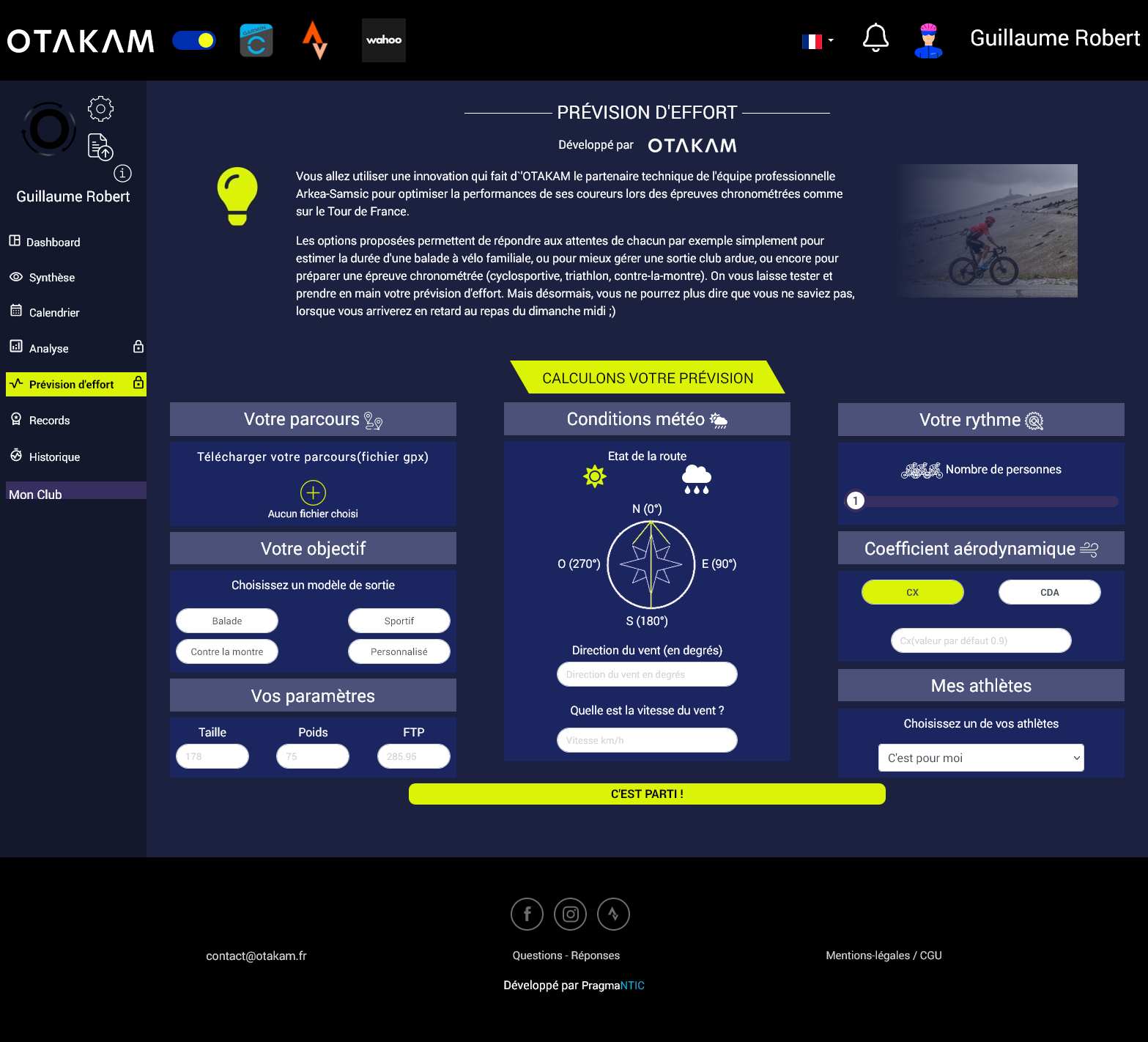Viewport: 1148px width, 1042px height.
Task: Select rainy wet road condition
Action: [696, 479]
